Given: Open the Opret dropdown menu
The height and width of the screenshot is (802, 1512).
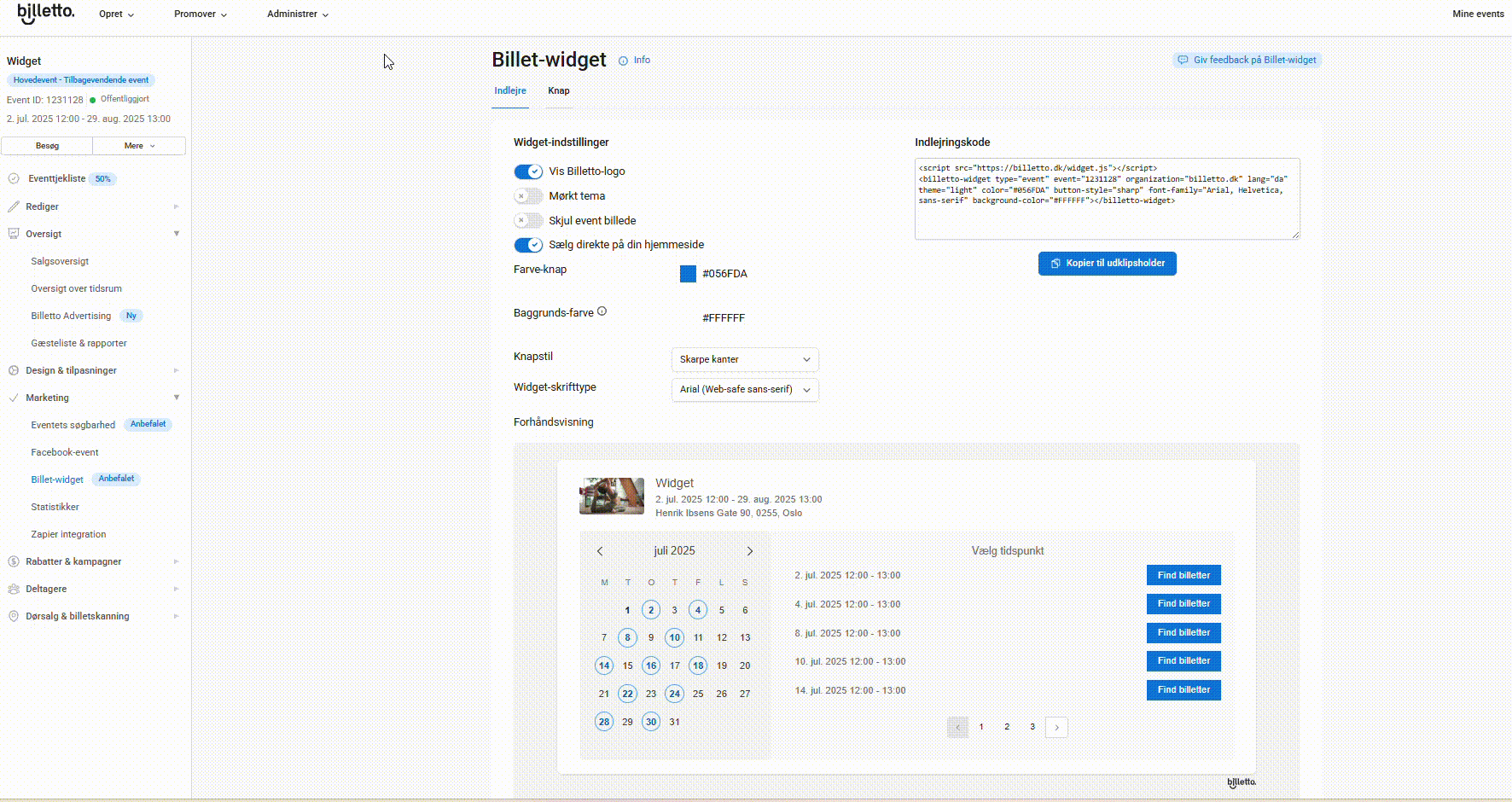Looking at the screenshot, I should pyautogui.click(x=116, y=15).
